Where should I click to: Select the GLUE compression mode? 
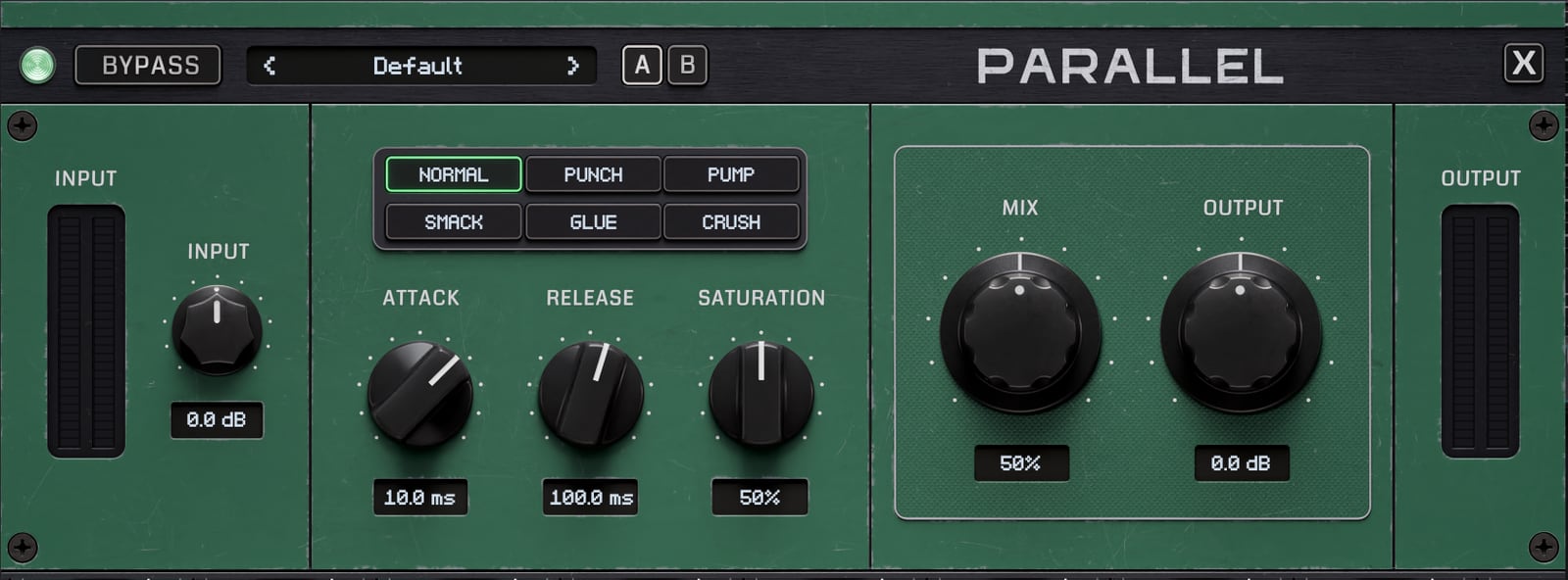coord(593,222)
